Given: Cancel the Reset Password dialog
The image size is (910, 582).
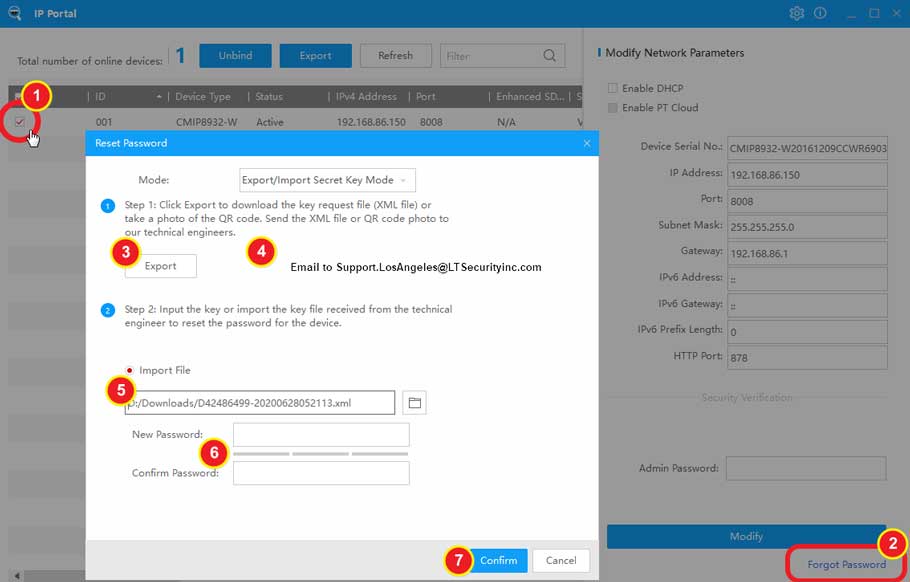Looking at the screenshot, I should coord(560,560).
